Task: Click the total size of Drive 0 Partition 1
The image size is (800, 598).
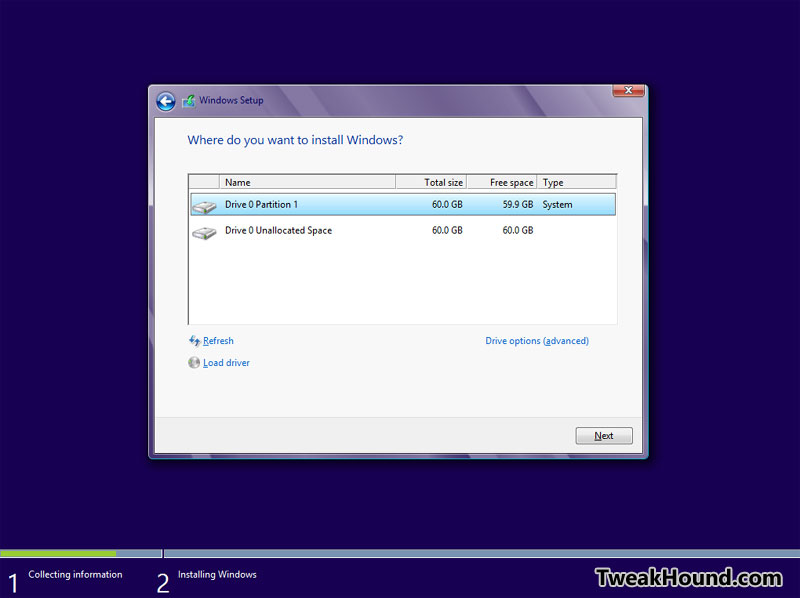Action: (x=447, y=205)
